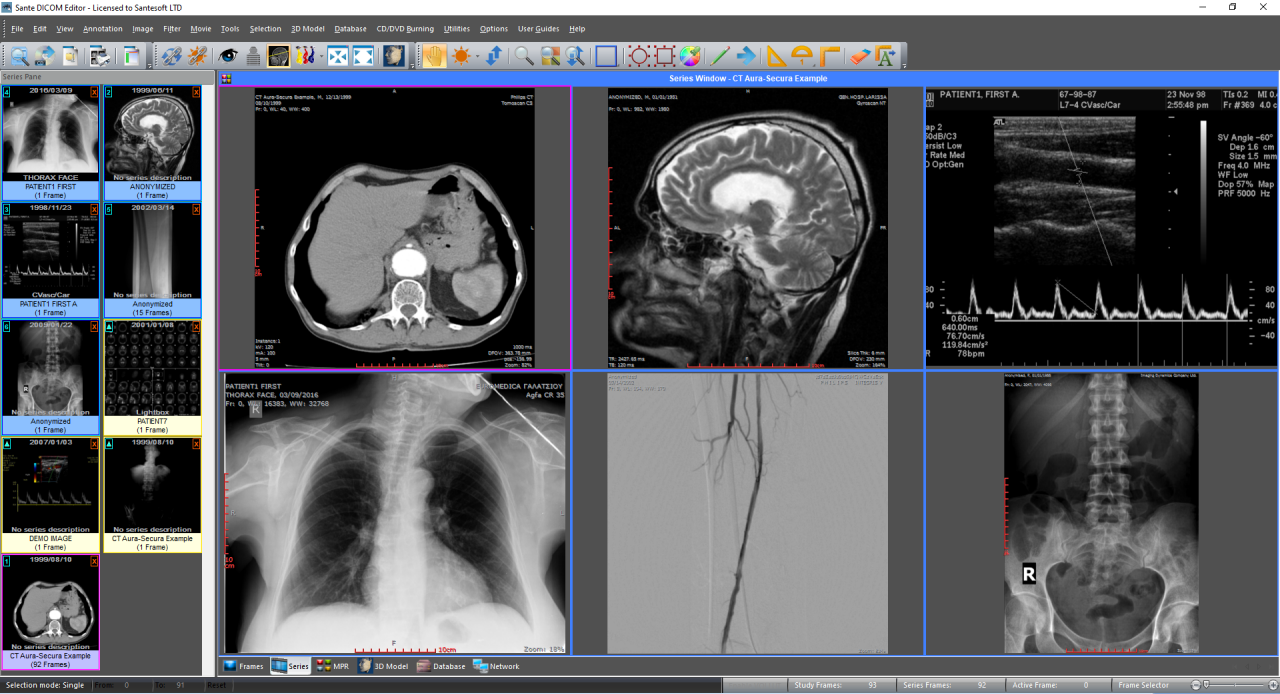
Task: Select the Pan hand tool
Action: click(433, 56)
